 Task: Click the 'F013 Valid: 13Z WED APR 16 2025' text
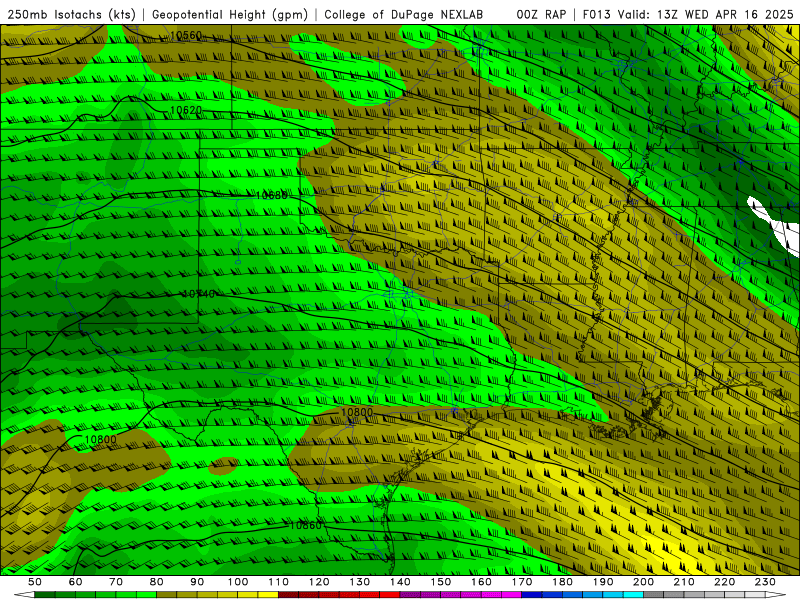[688, 15]
